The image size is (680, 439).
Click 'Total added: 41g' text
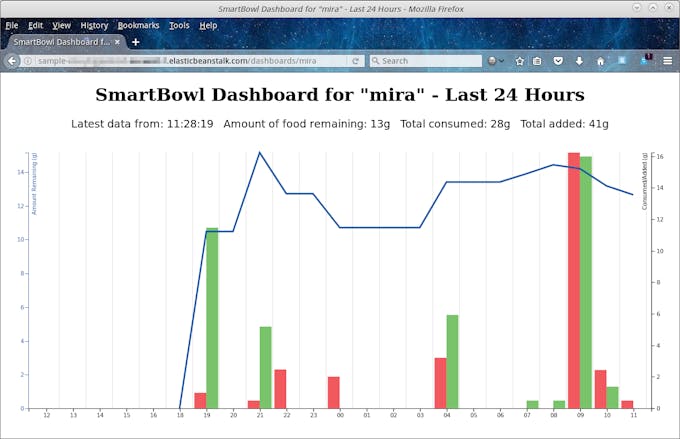(564, 124)
